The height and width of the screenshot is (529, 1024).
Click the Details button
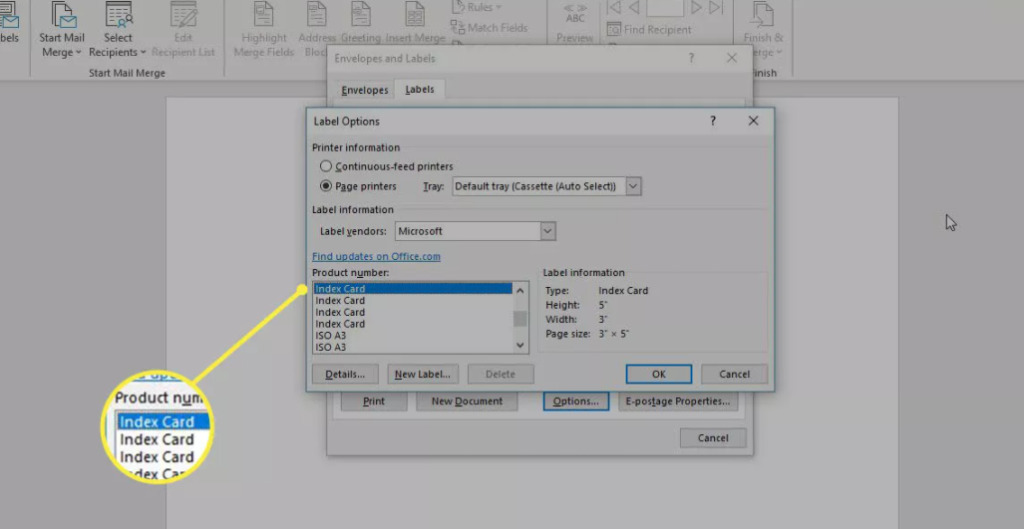[345, 375]
